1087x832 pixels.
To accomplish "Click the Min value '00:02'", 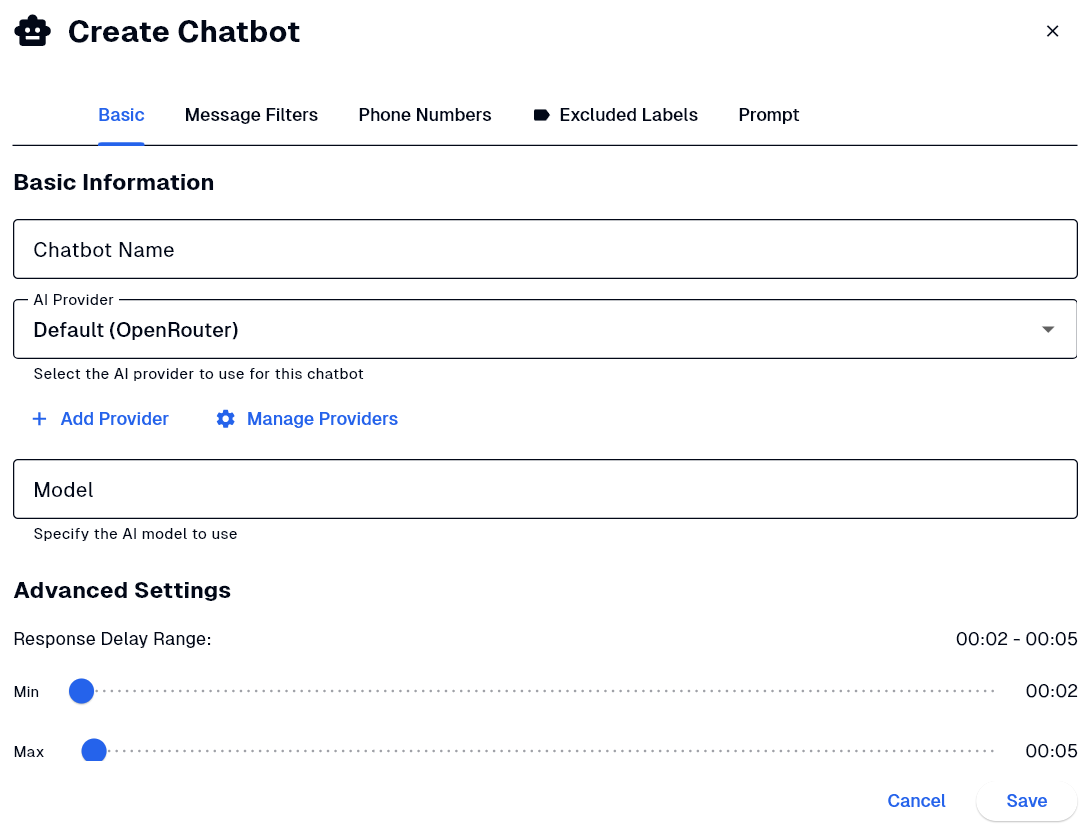I will pyautogui.click(x=1052, y=691).
